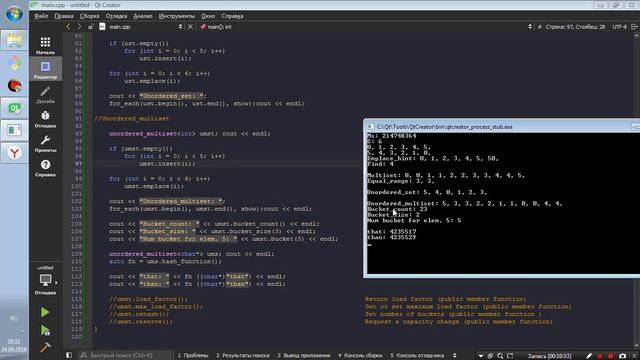Open the Отладка (Debug) mode with bug icon
This screenshot has height=360, width=640.
pos(45,119)
